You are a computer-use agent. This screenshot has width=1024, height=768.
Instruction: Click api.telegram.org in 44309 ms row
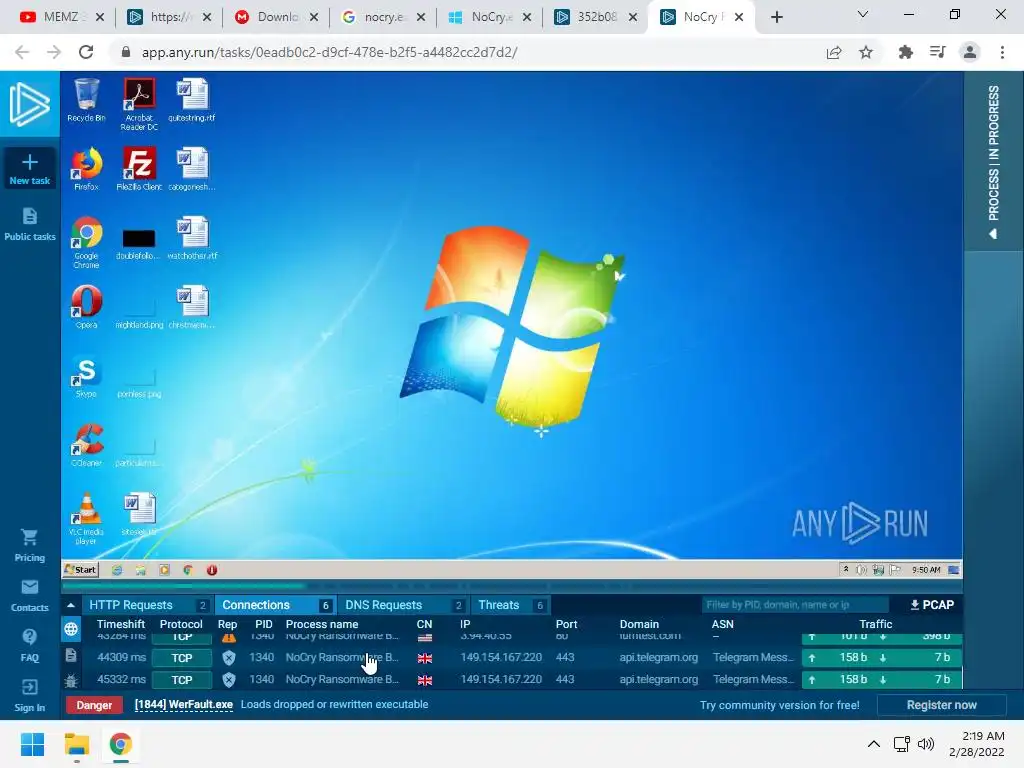[x=658, y=657]
